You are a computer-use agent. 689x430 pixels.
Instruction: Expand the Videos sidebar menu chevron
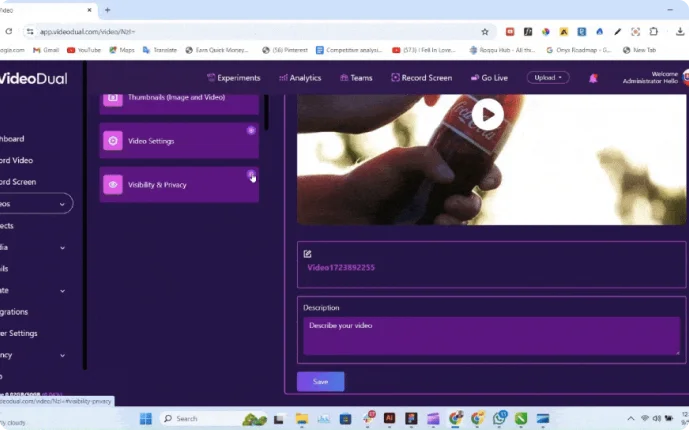click(x=63, y=204)
